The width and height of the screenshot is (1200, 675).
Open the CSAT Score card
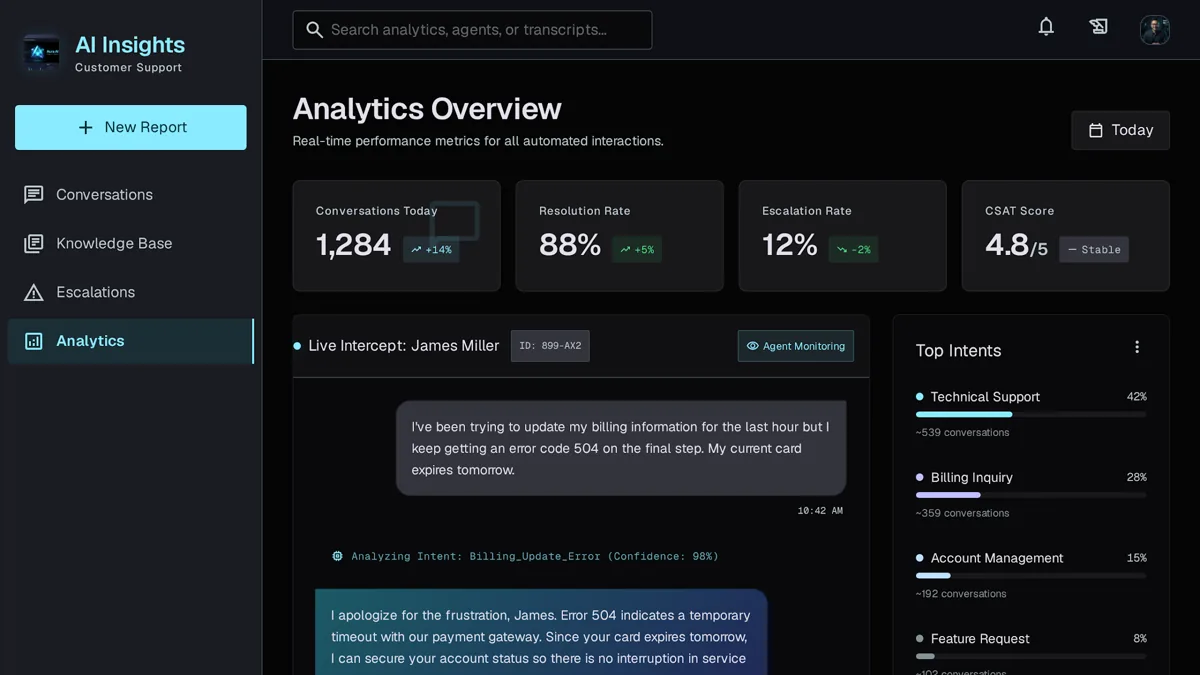(1065, 236)
